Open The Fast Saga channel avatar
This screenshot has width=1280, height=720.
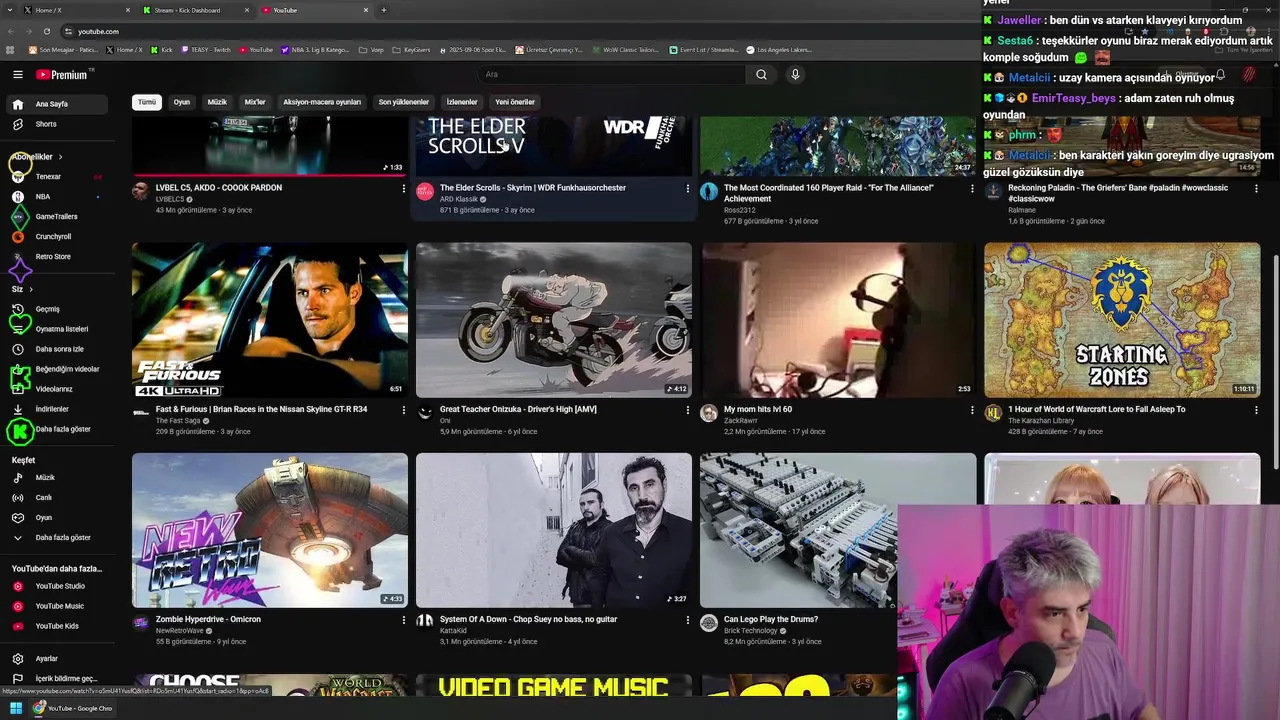[141, 414]
